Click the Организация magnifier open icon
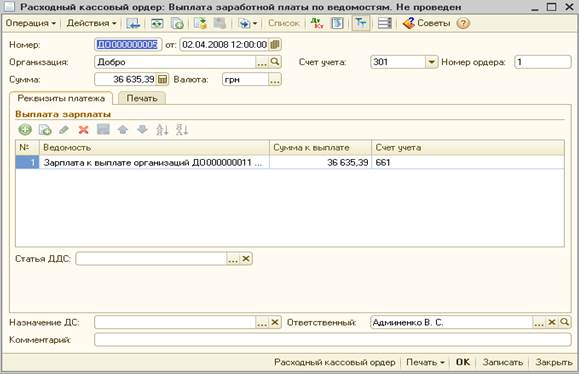 coord(275,62)
